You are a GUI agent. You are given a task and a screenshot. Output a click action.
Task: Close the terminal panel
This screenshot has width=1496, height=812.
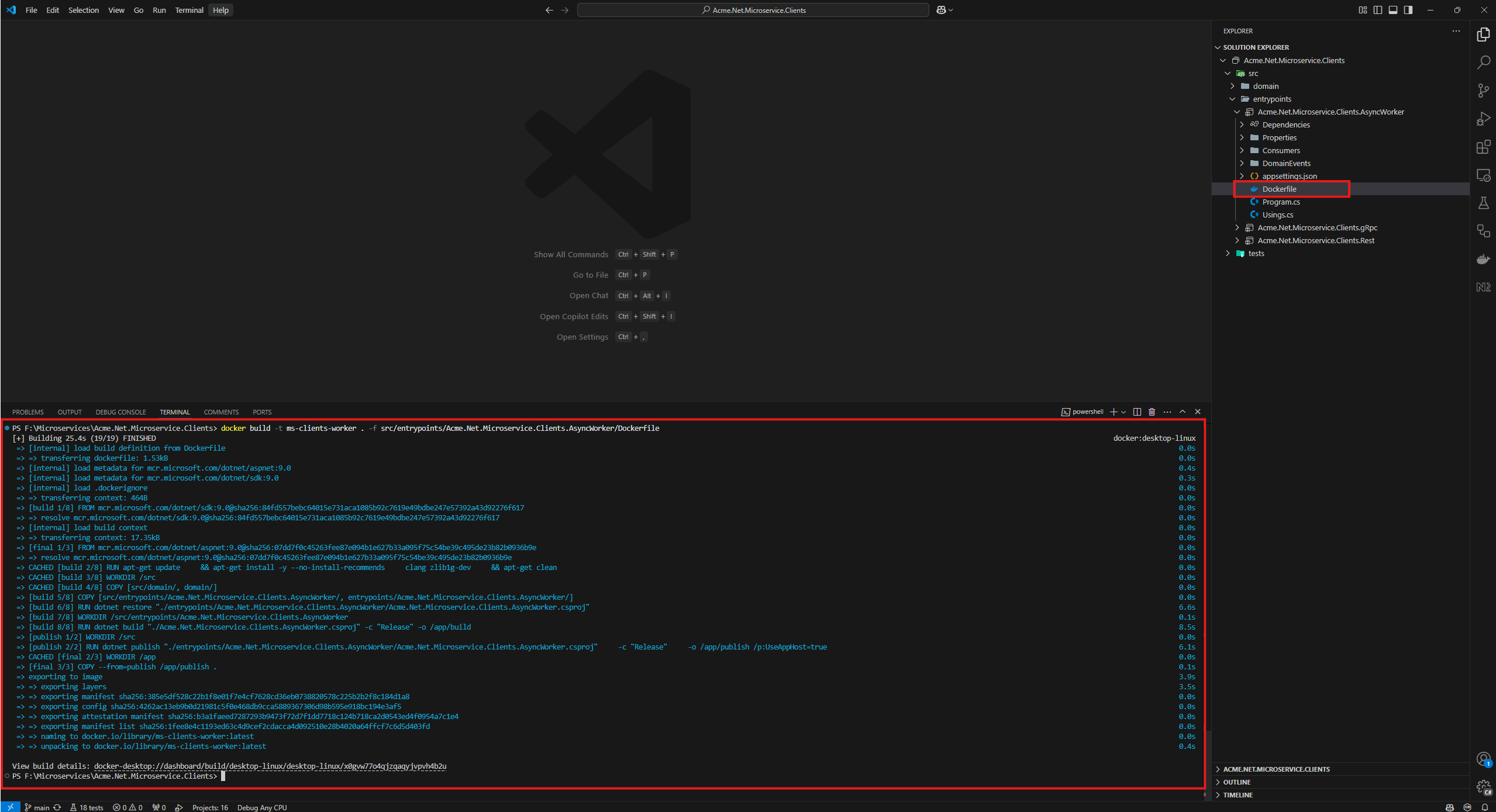1198,412
